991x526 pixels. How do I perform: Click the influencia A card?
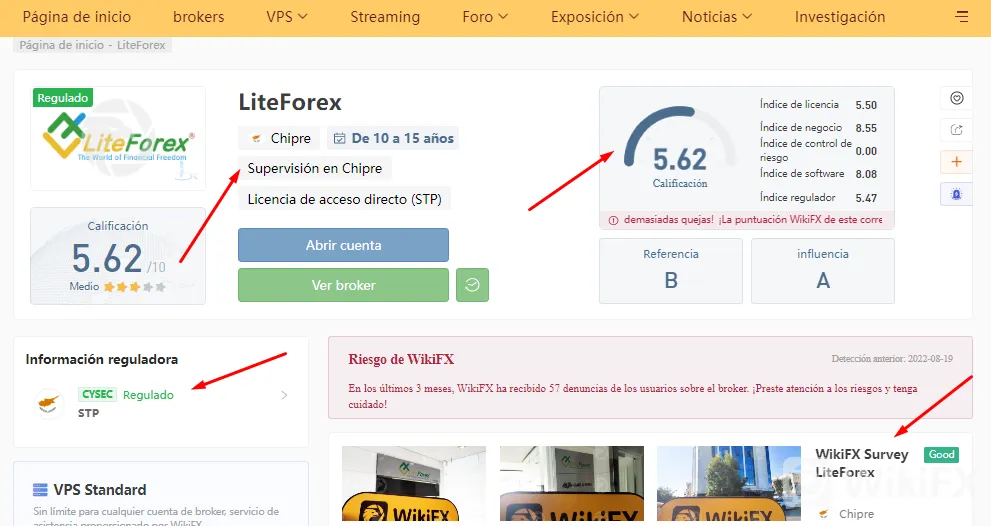coord(822,271)
